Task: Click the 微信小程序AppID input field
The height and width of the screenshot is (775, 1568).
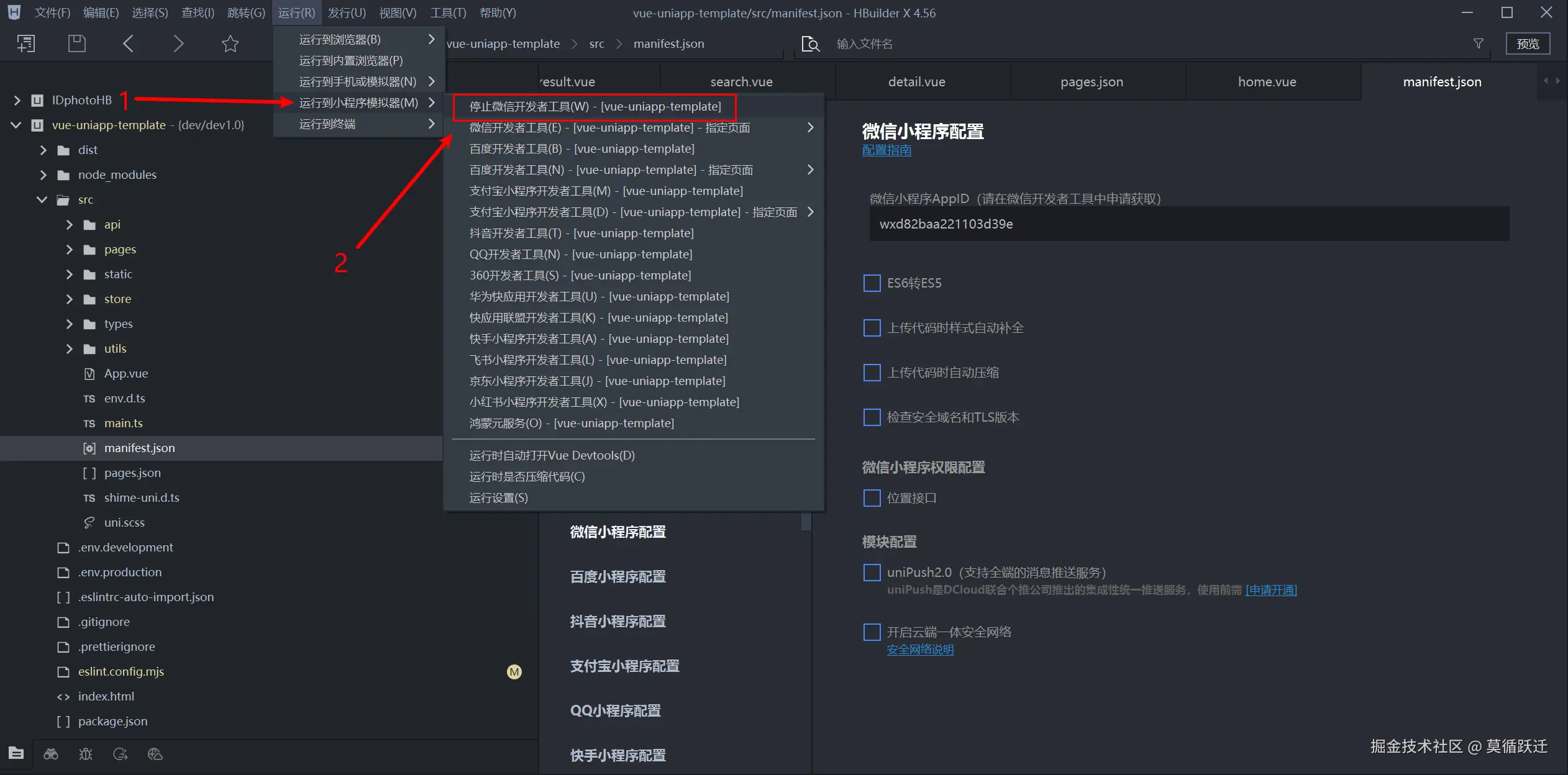Action: point(1188,224)
